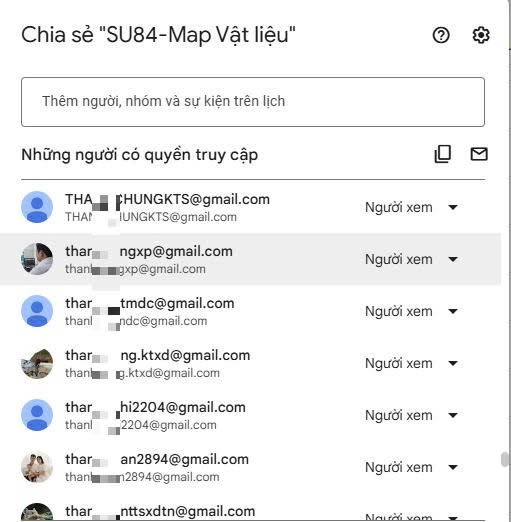Expand role options for an2894@gmail.com
The height and width of the screenshot is (522, 511).
[412, 467]
